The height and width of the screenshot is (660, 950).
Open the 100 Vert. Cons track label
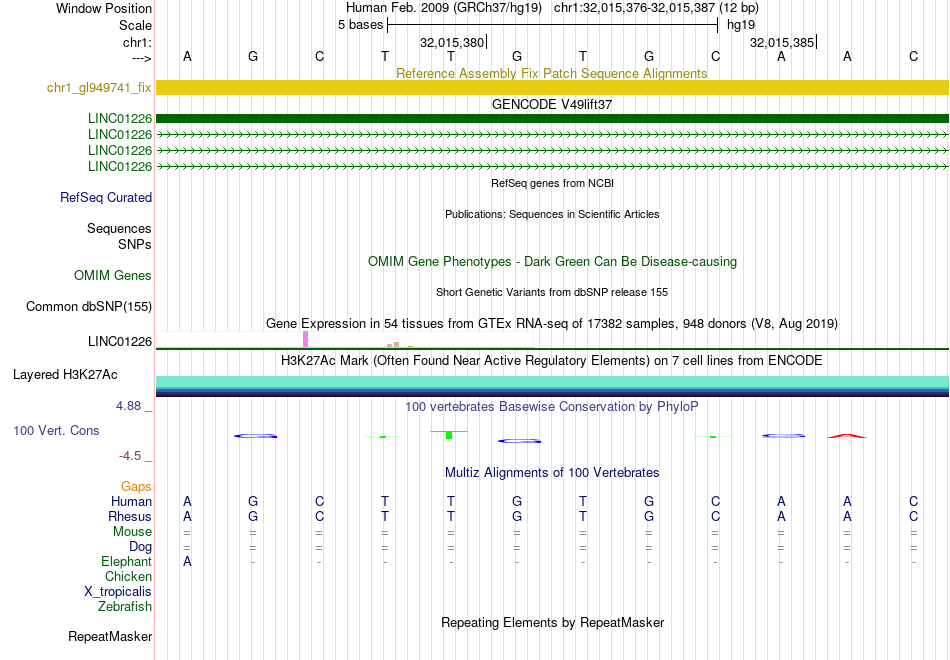click(x=56, y=430)
